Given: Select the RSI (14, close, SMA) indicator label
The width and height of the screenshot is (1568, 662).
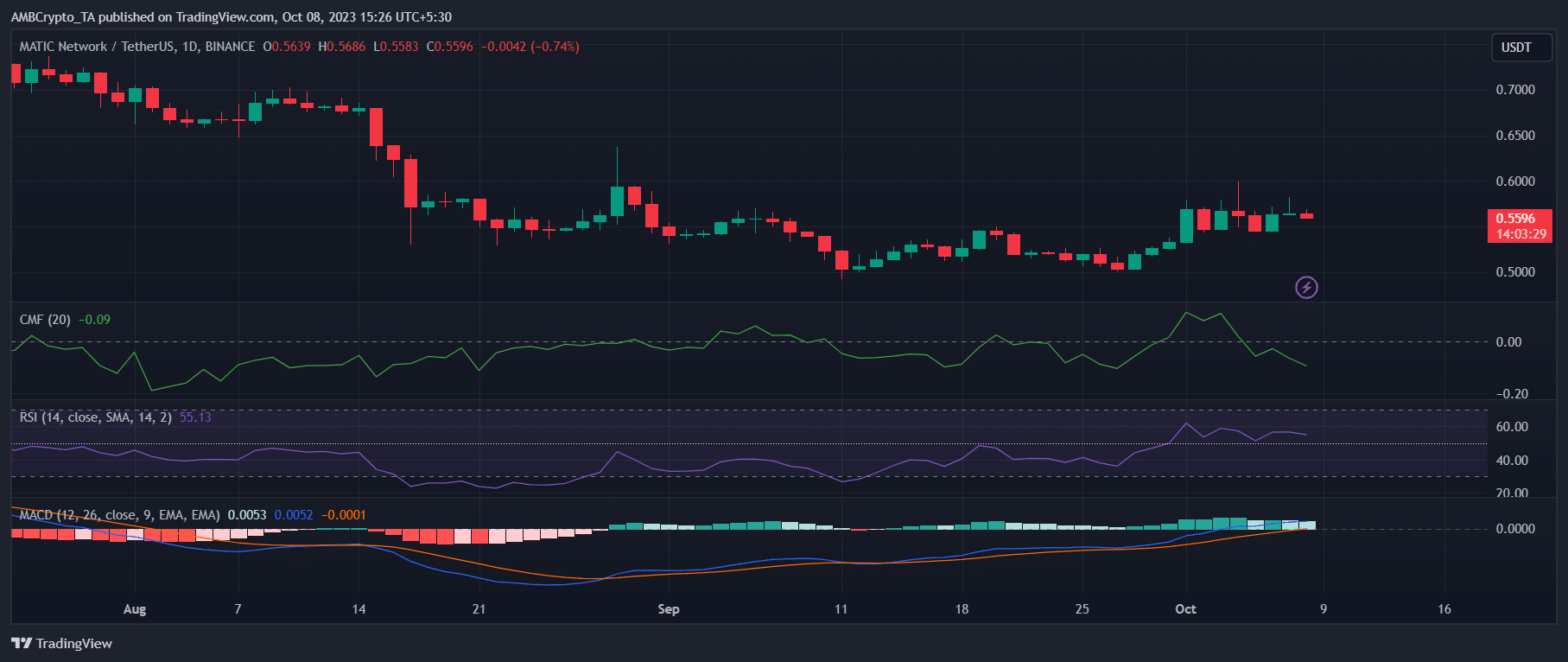Looking at the screenshot, I should 95,417.
